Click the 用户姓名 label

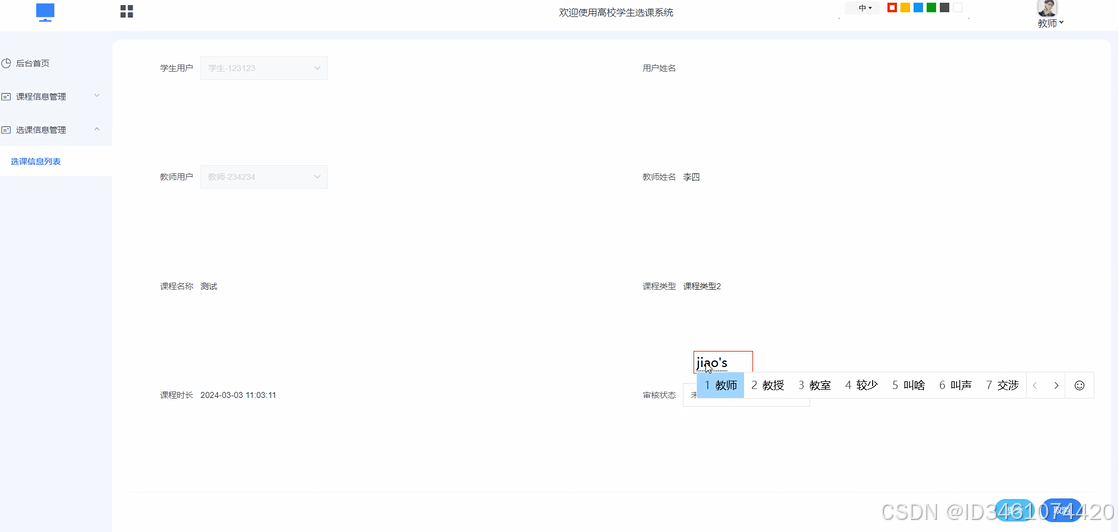point(659,68)
